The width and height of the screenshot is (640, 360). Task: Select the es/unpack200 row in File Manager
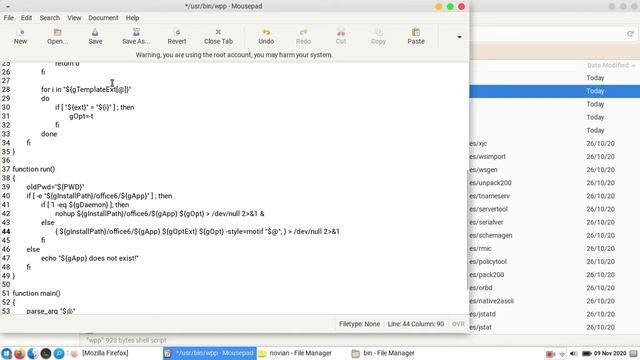555,183
